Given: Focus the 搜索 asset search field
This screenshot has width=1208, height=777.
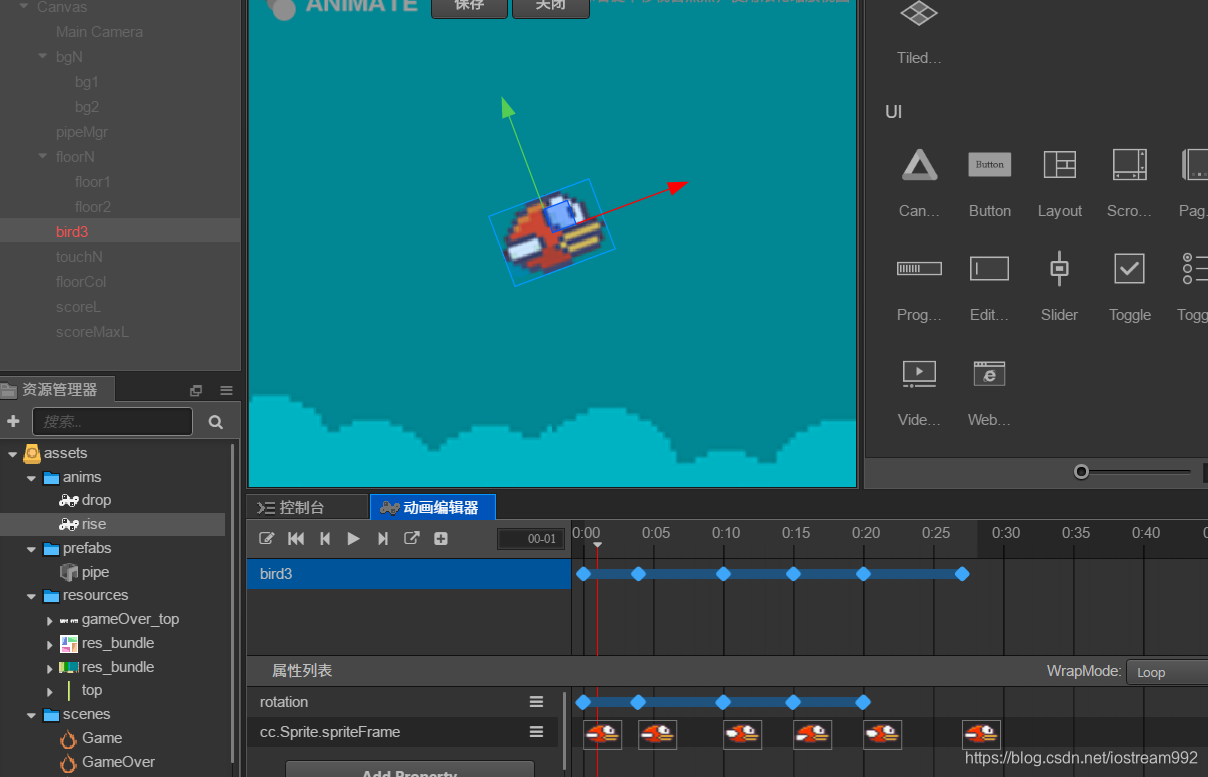Looking at the screenshot, I should click(x=112, y=422).
